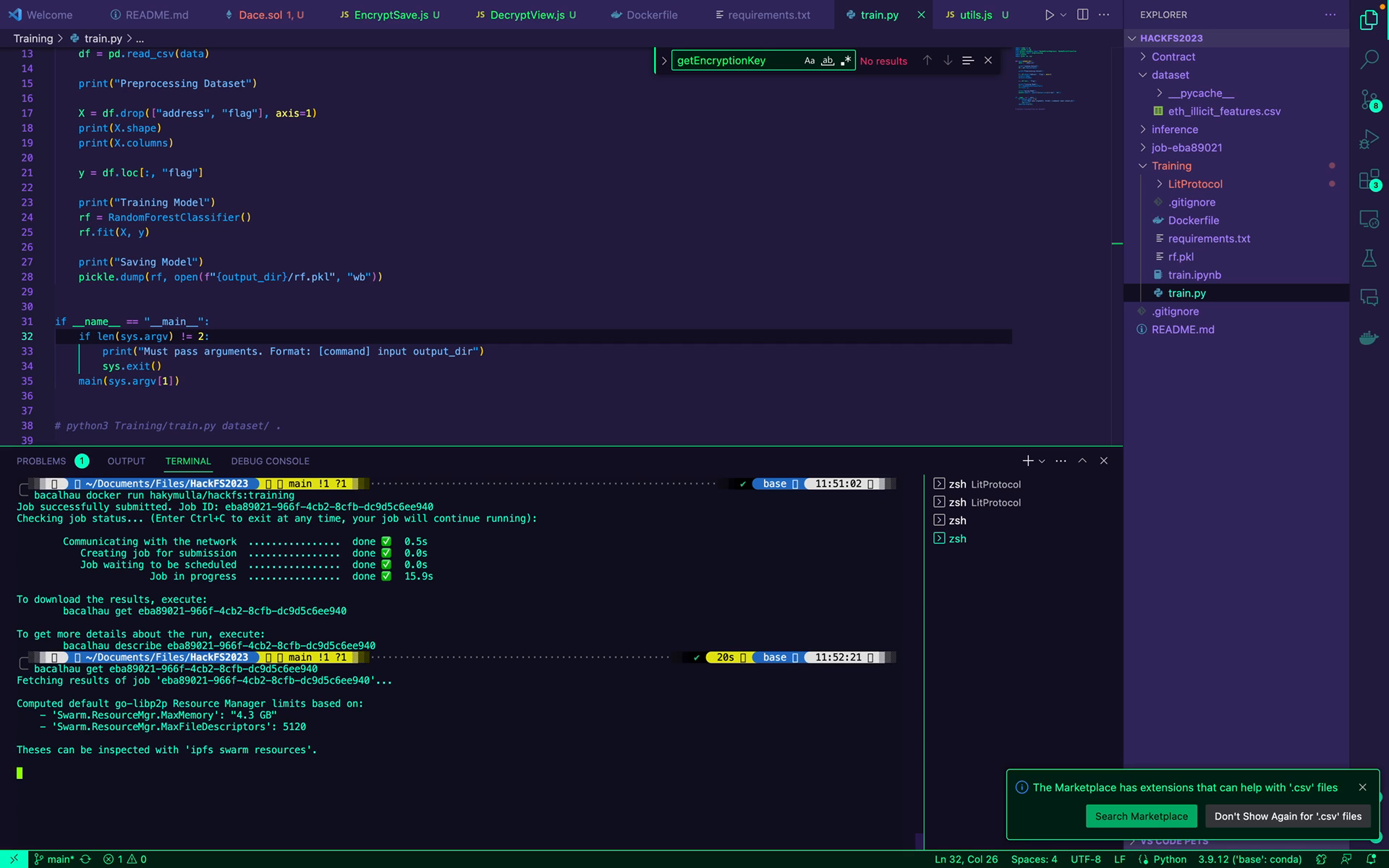
Task: Maximize the terminal panel size
Action: 1082,461
